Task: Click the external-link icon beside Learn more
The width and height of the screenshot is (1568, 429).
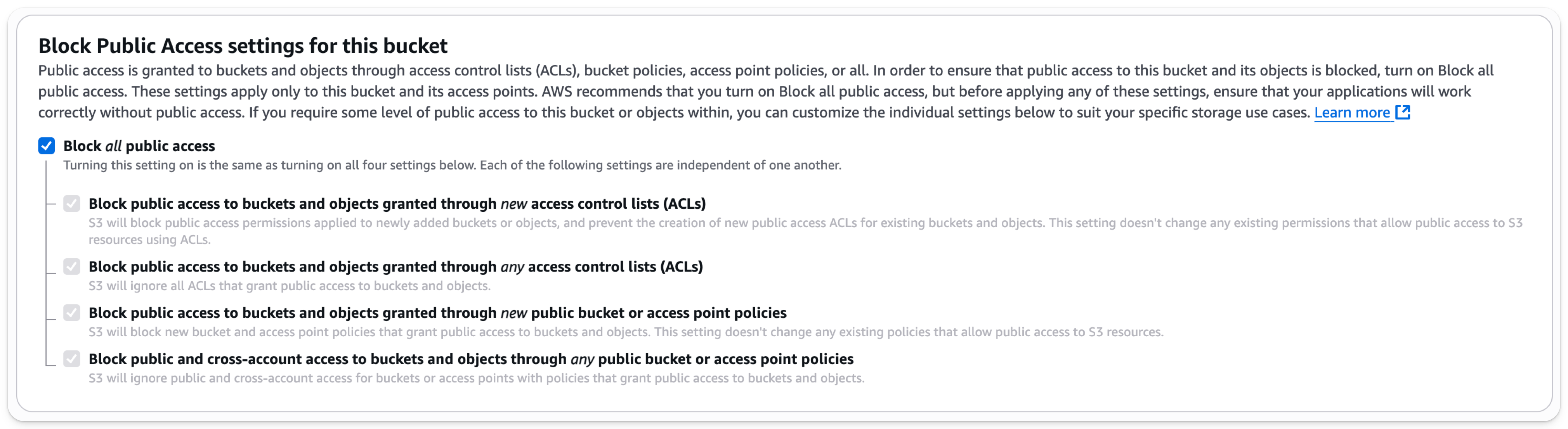Action: point(1404,112)
